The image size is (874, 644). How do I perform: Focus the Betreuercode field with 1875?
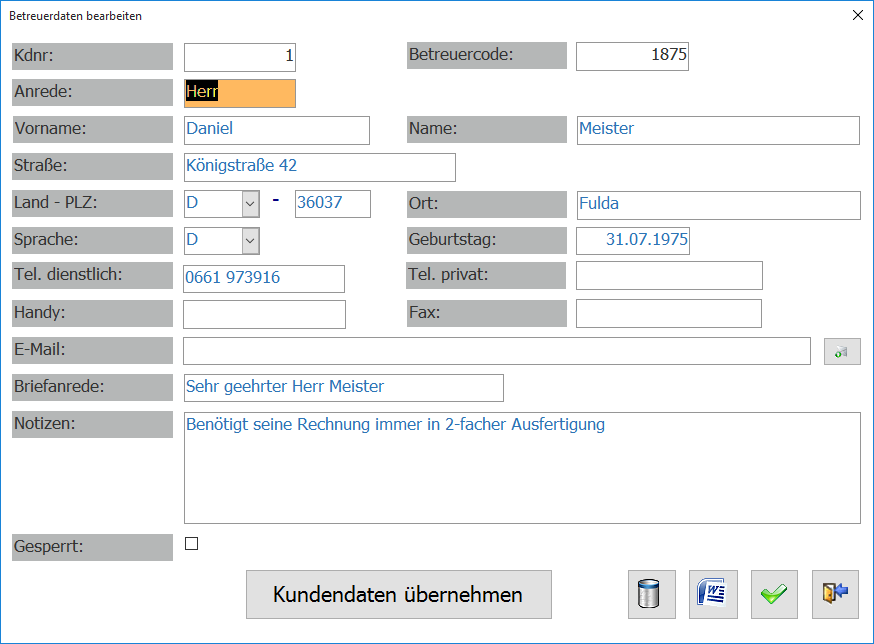[632, 56]
